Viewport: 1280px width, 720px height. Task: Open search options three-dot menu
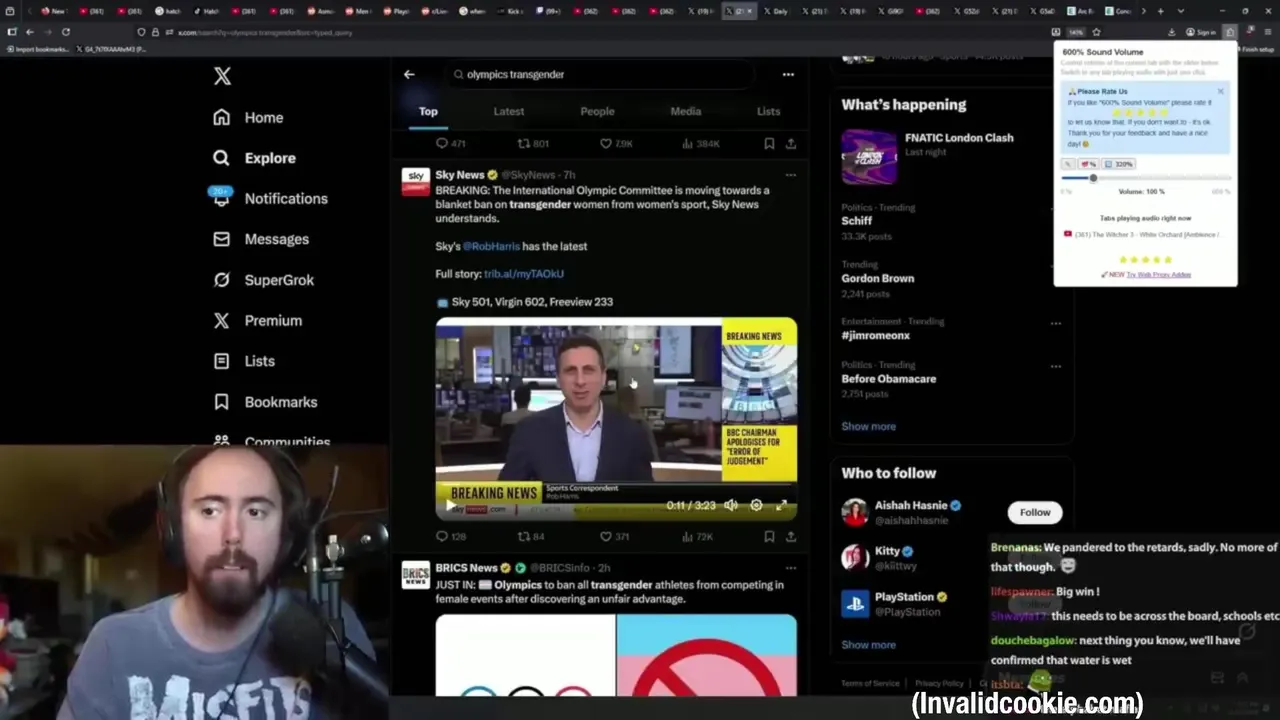click(788, 74)
